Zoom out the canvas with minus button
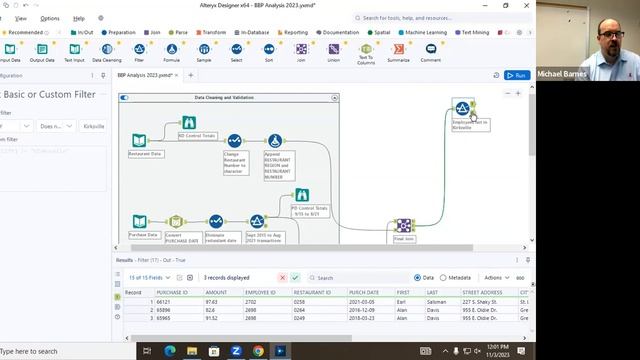This screenshot has width=640, height=360. pos(507,93)
